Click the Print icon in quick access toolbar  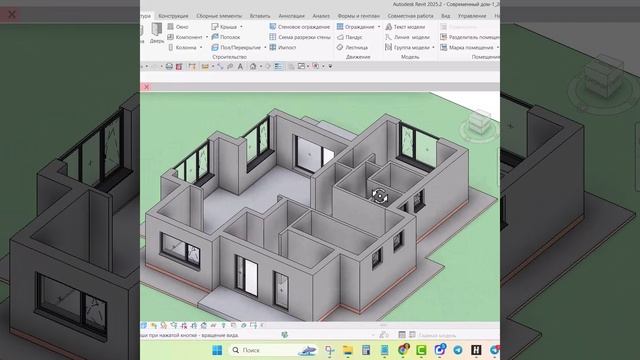pyautogui.click(x=169, y=66)
